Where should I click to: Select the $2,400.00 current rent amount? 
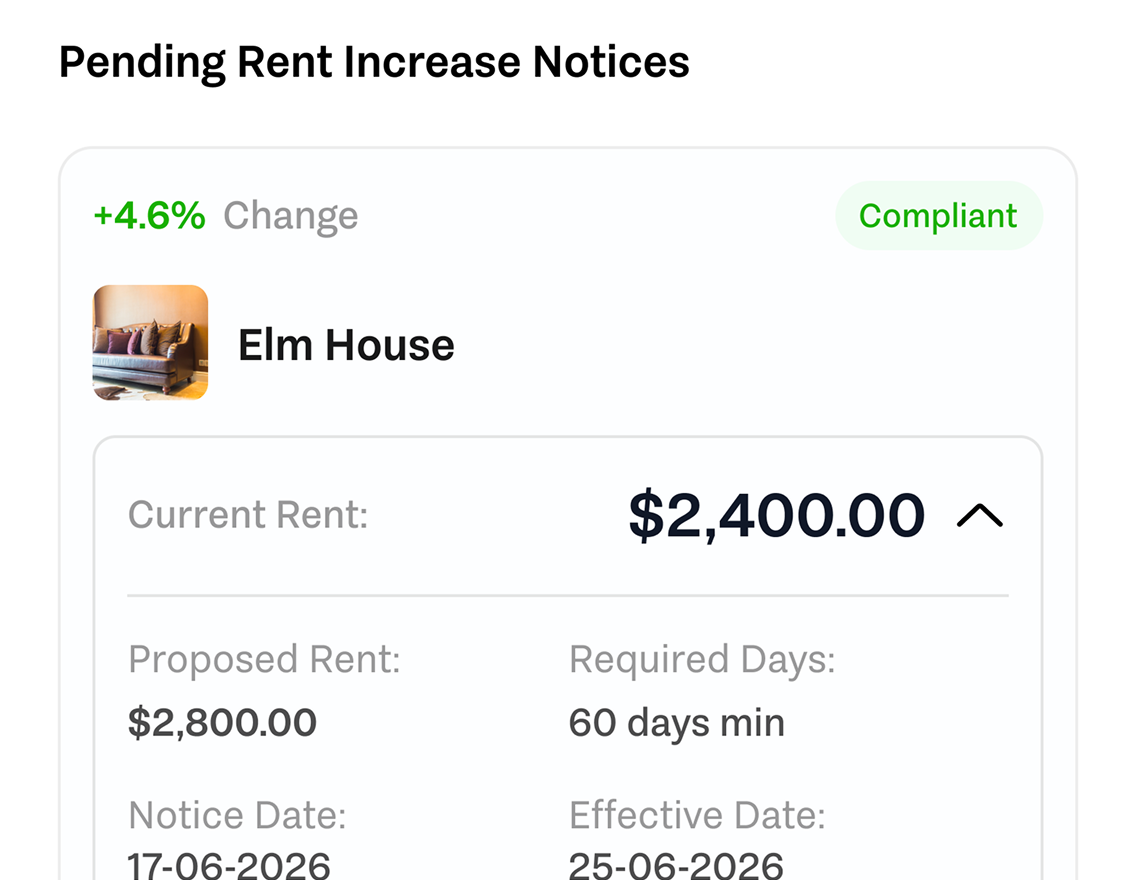(x=777, y=515)
